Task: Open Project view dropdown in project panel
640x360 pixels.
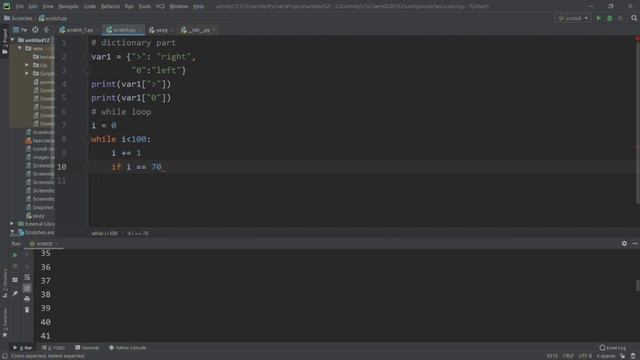Action: tap(20, 30)
